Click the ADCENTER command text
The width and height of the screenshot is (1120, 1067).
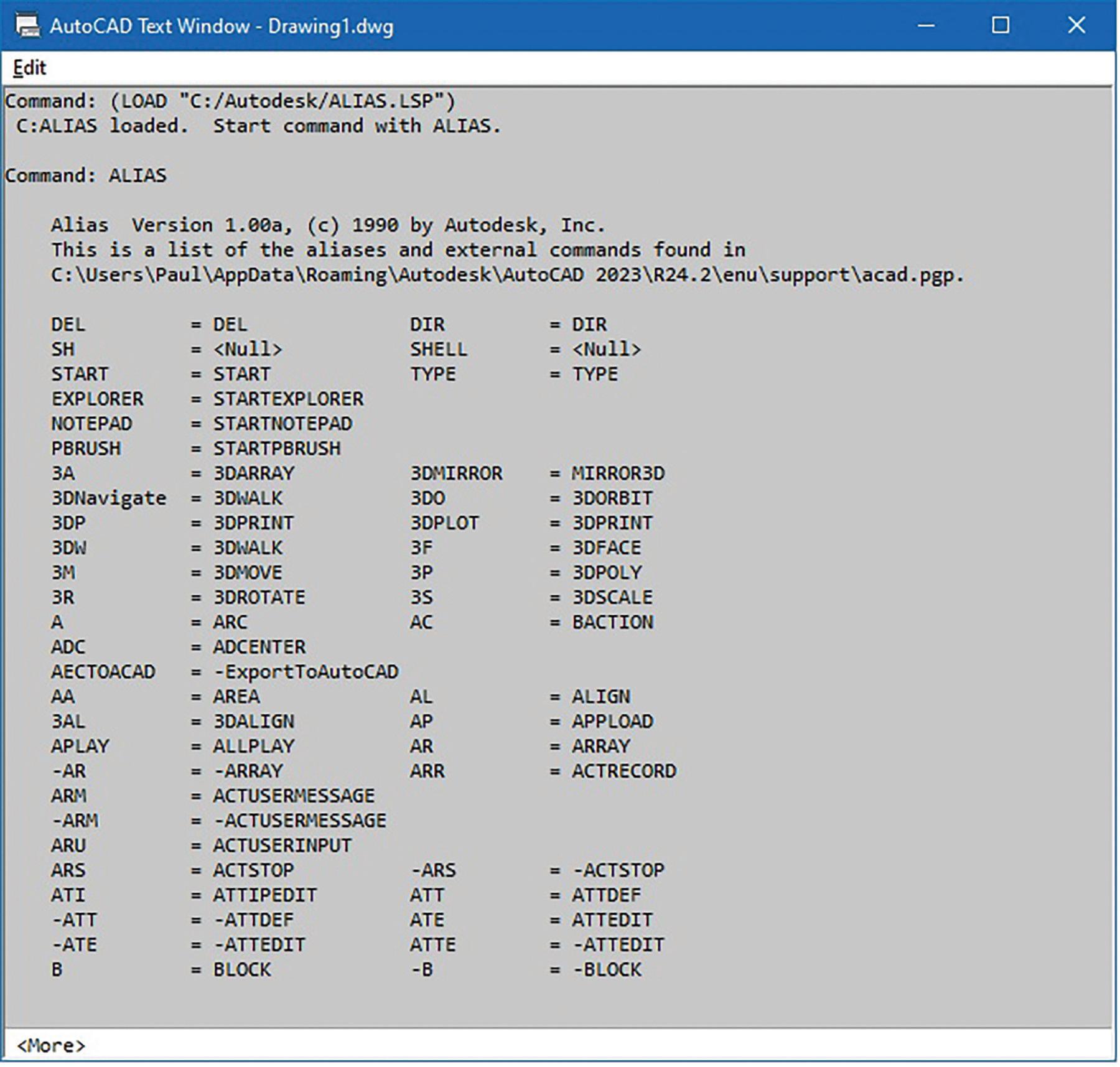pyautogui.click(x=259, y=647)
